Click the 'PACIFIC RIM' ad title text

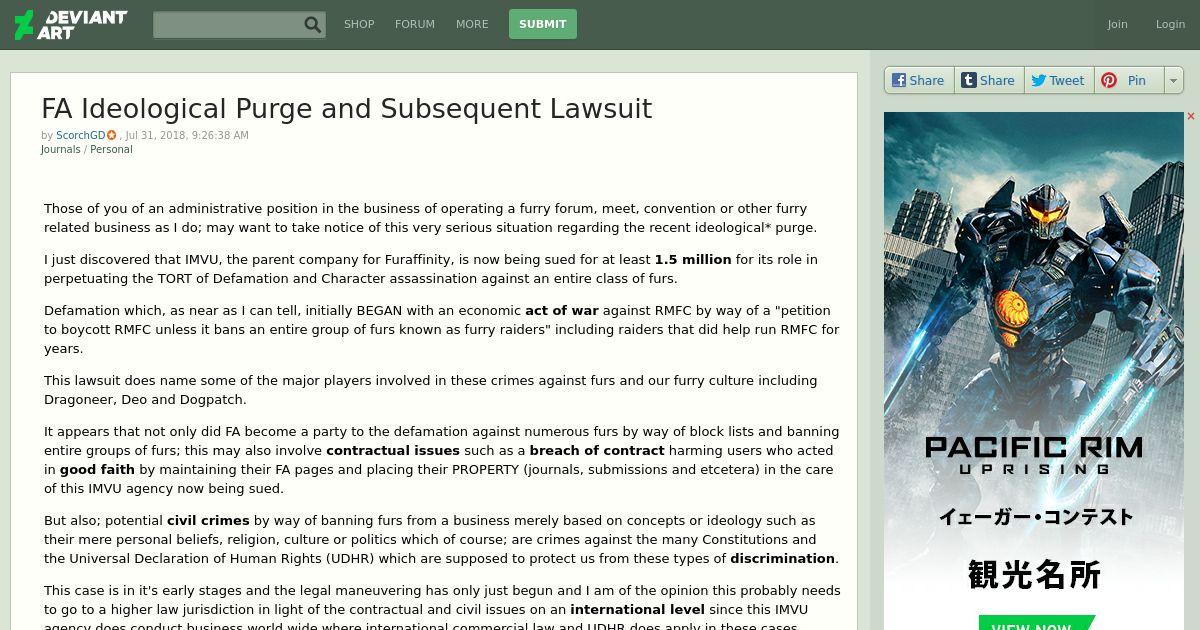(1034, 447)
